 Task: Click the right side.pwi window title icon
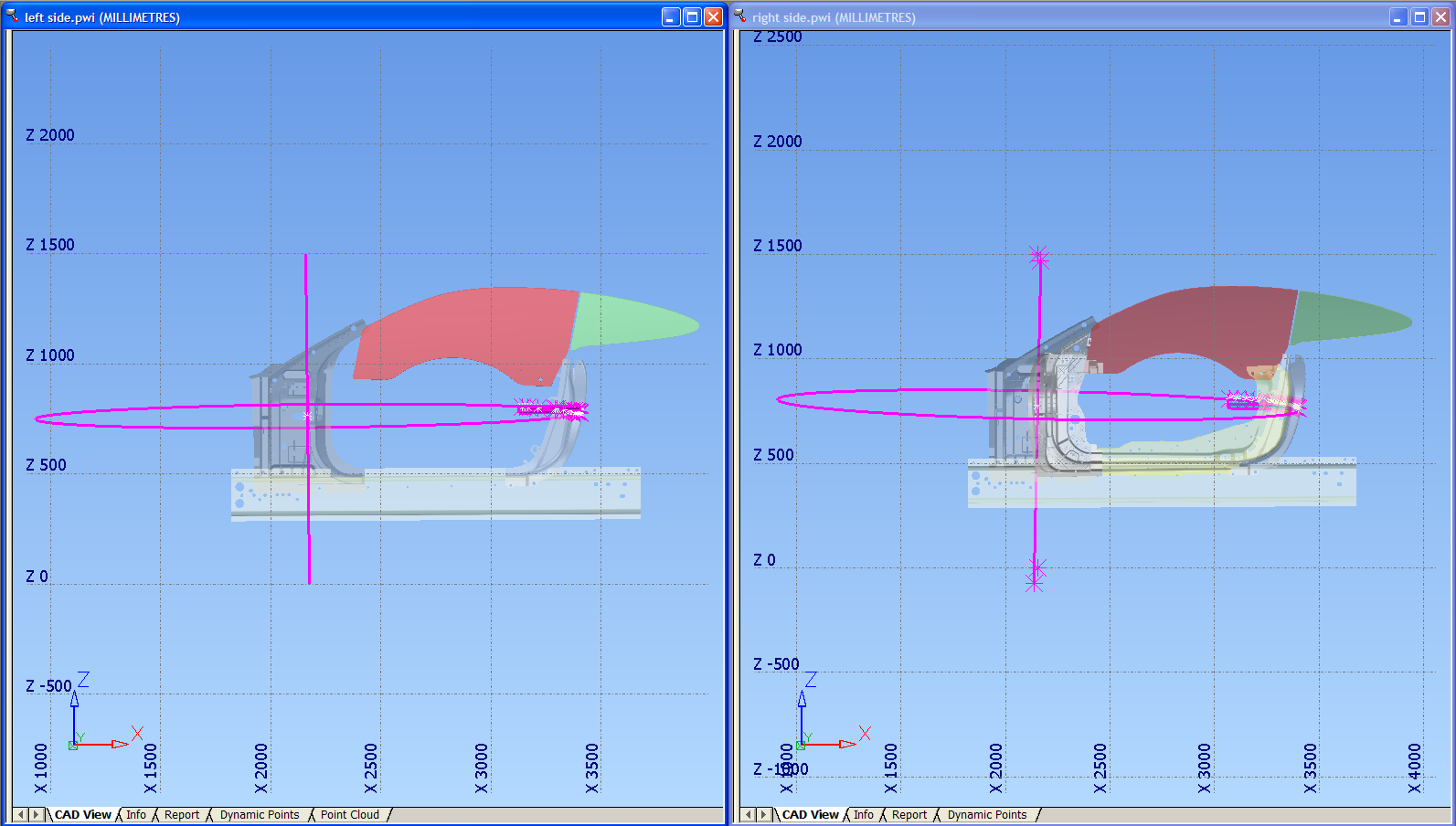740,16
